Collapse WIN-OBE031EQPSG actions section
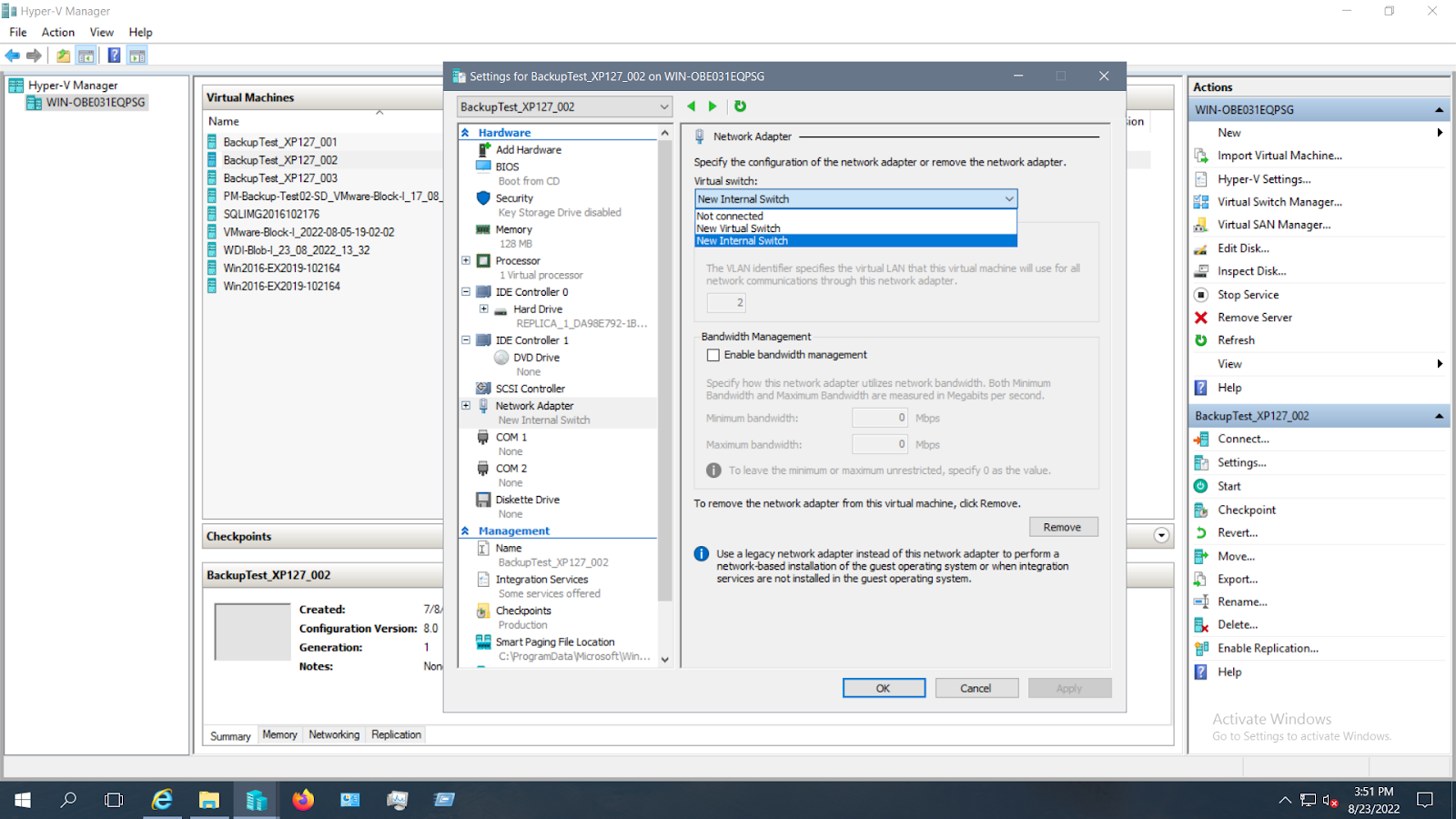The image size is (1456, 819). [x=1439, y=110]
